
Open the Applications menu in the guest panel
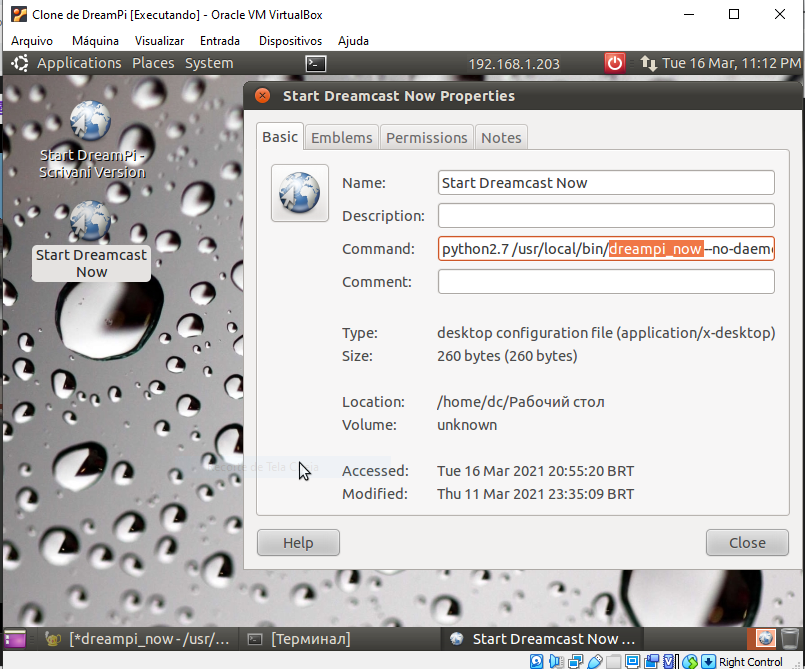(x=79, y=63)
